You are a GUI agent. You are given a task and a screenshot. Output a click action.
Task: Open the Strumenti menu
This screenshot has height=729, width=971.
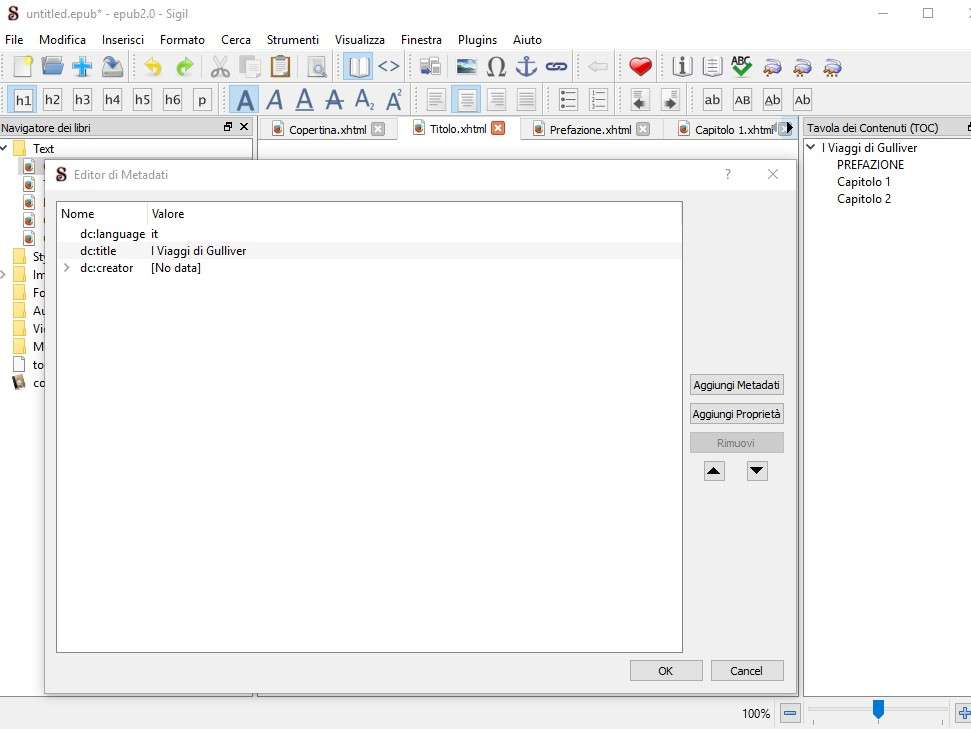tap(292, 40)
